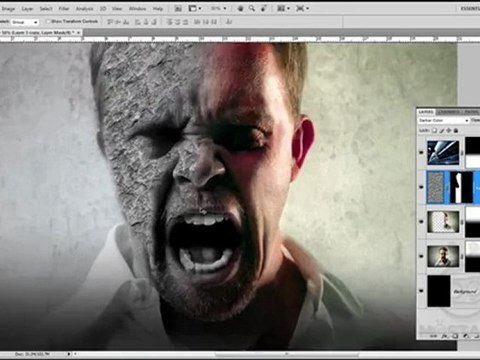Click the Essentials workspace button
480x360 pixels.
[470, 9]
